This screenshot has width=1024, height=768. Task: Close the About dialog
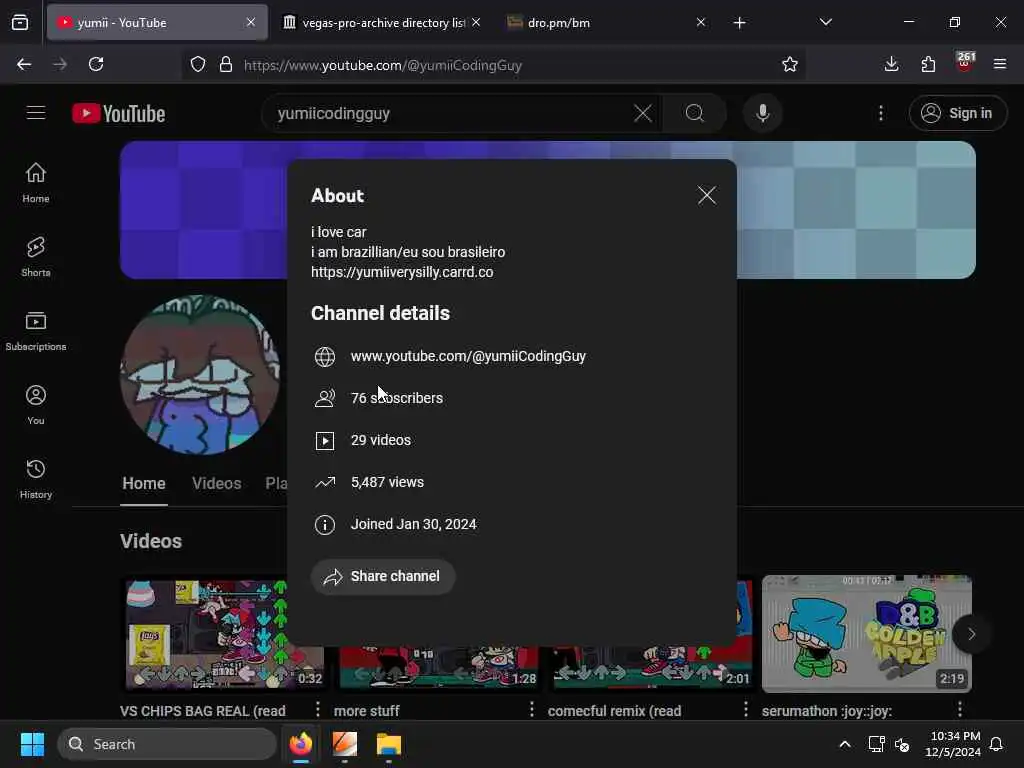707,195
